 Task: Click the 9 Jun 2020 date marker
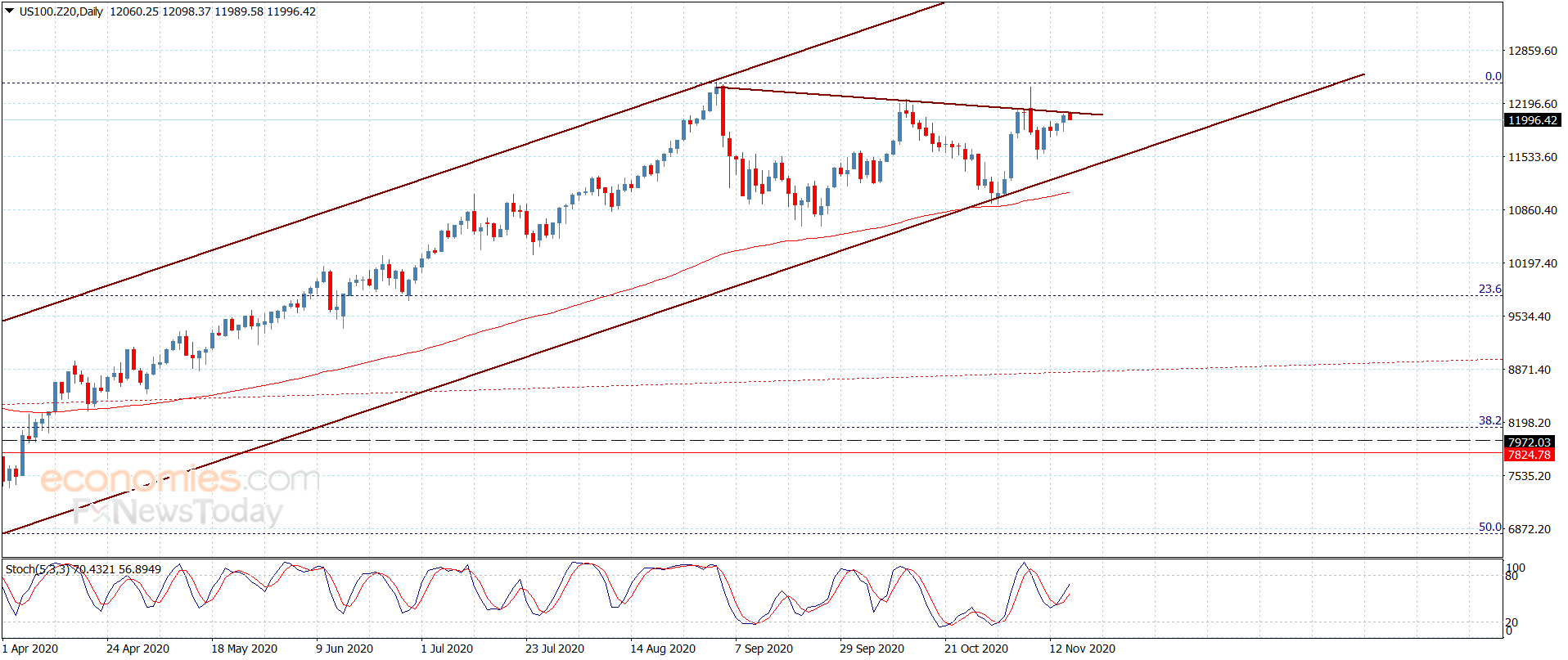345,649
